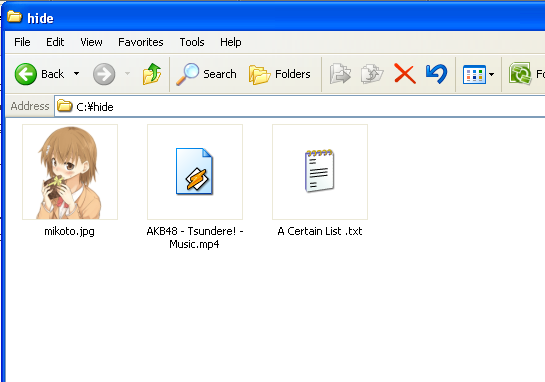
Task: Click the green Back arrow button
Action: (x=26, y=74)
